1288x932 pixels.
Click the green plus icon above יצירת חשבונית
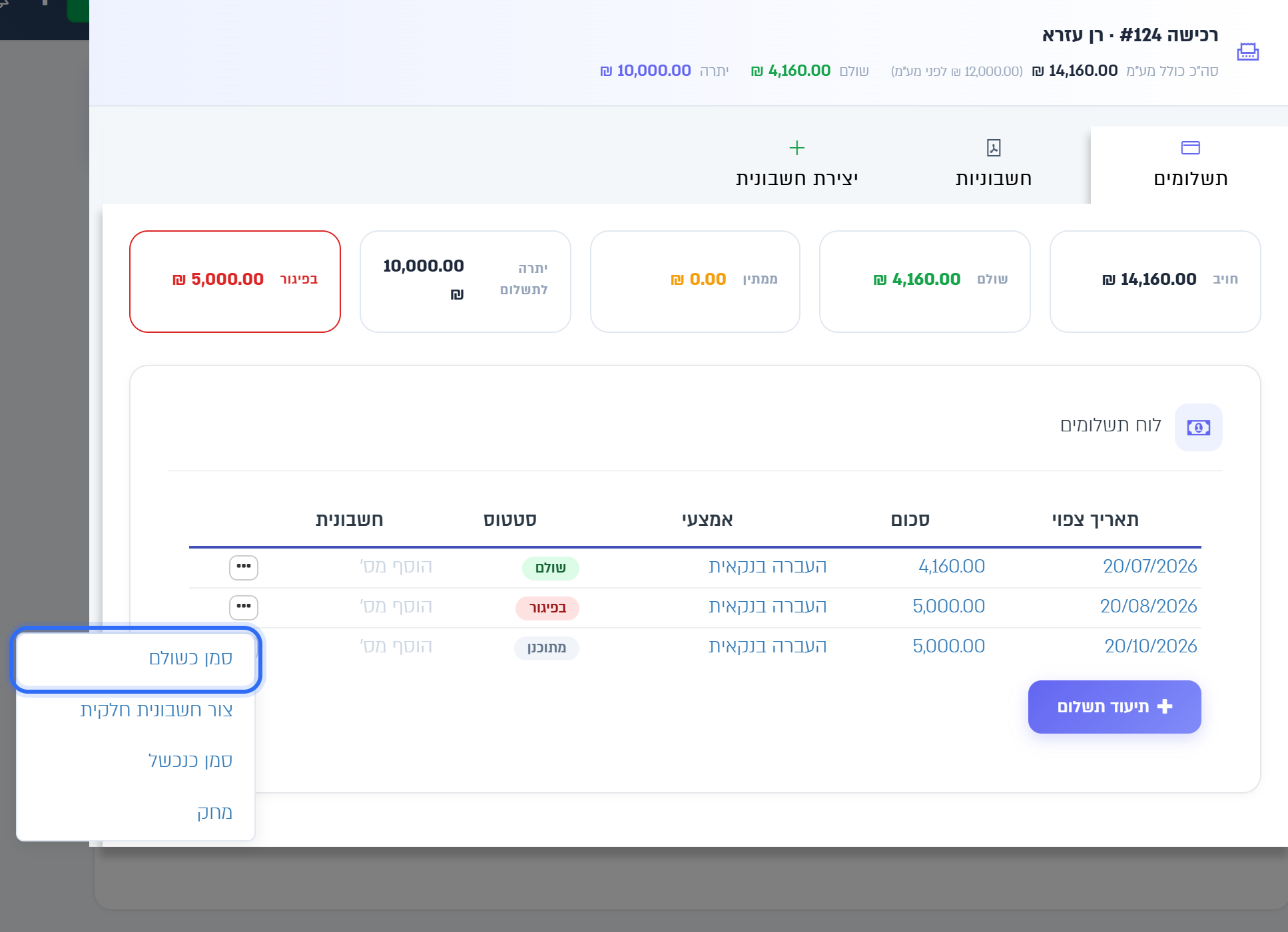pos(797,148)
